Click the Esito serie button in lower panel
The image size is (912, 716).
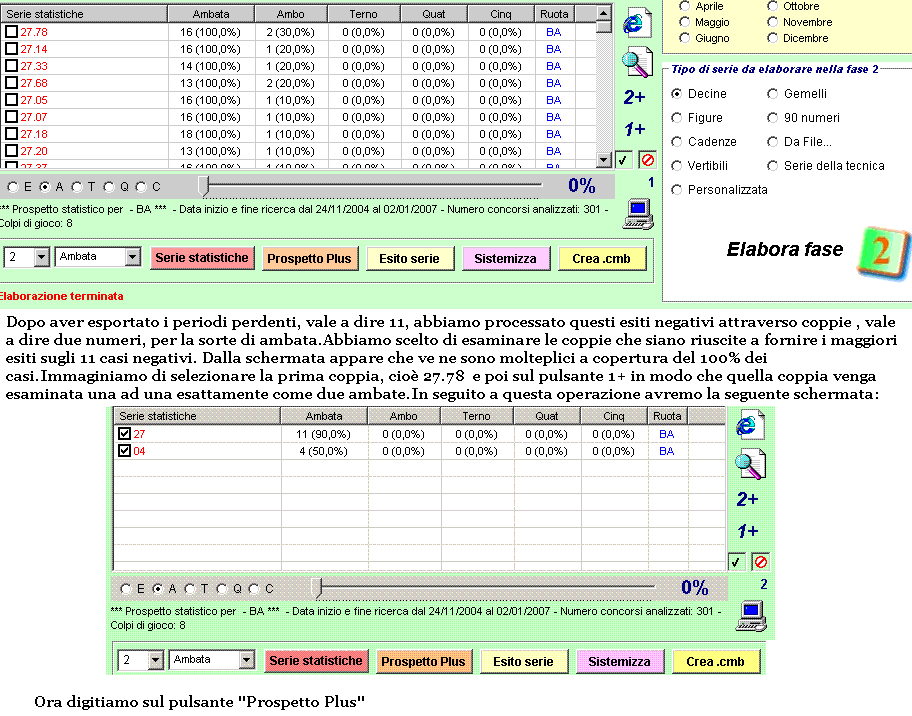pos(523,662)
